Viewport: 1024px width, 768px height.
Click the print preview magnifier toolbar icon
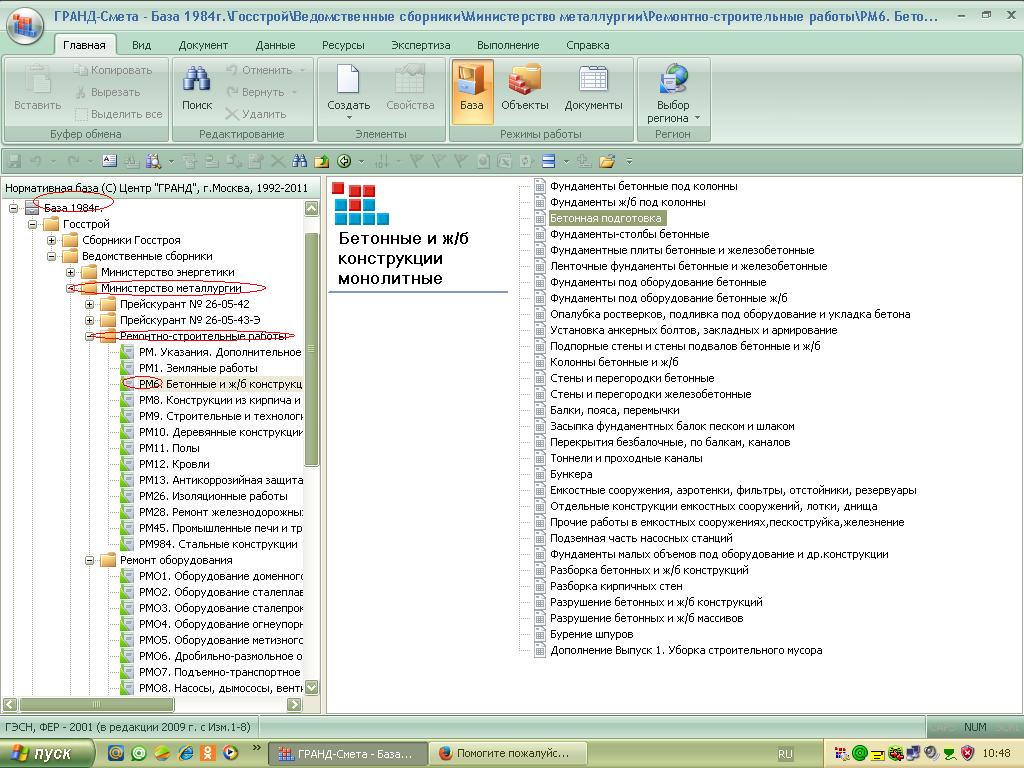tap(153, 161)
